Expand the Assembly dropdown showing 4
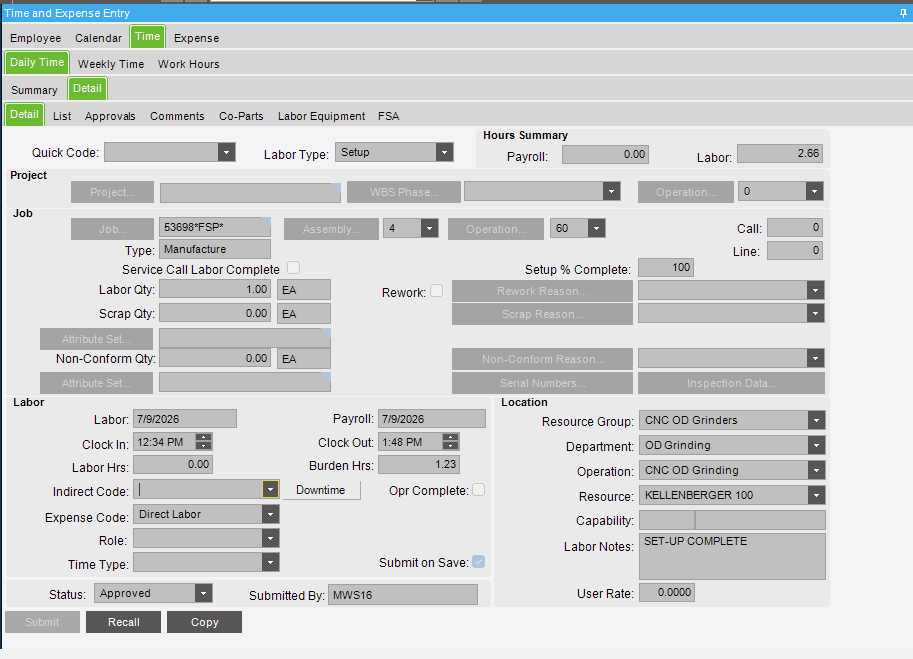 [x=430, y=228]
